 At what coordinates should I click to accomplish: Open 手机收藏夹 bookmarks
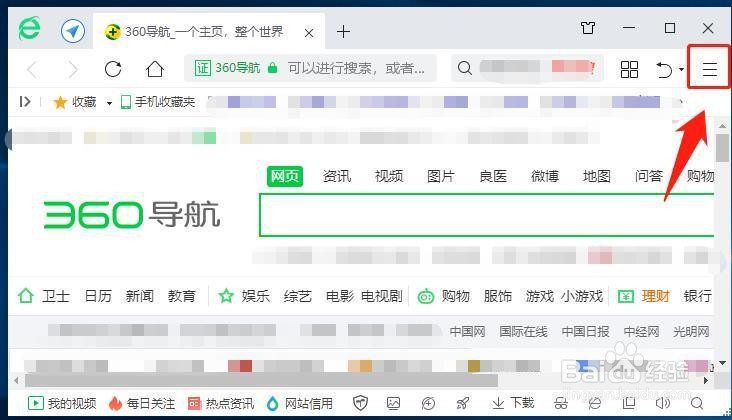(x=158, y=102)
